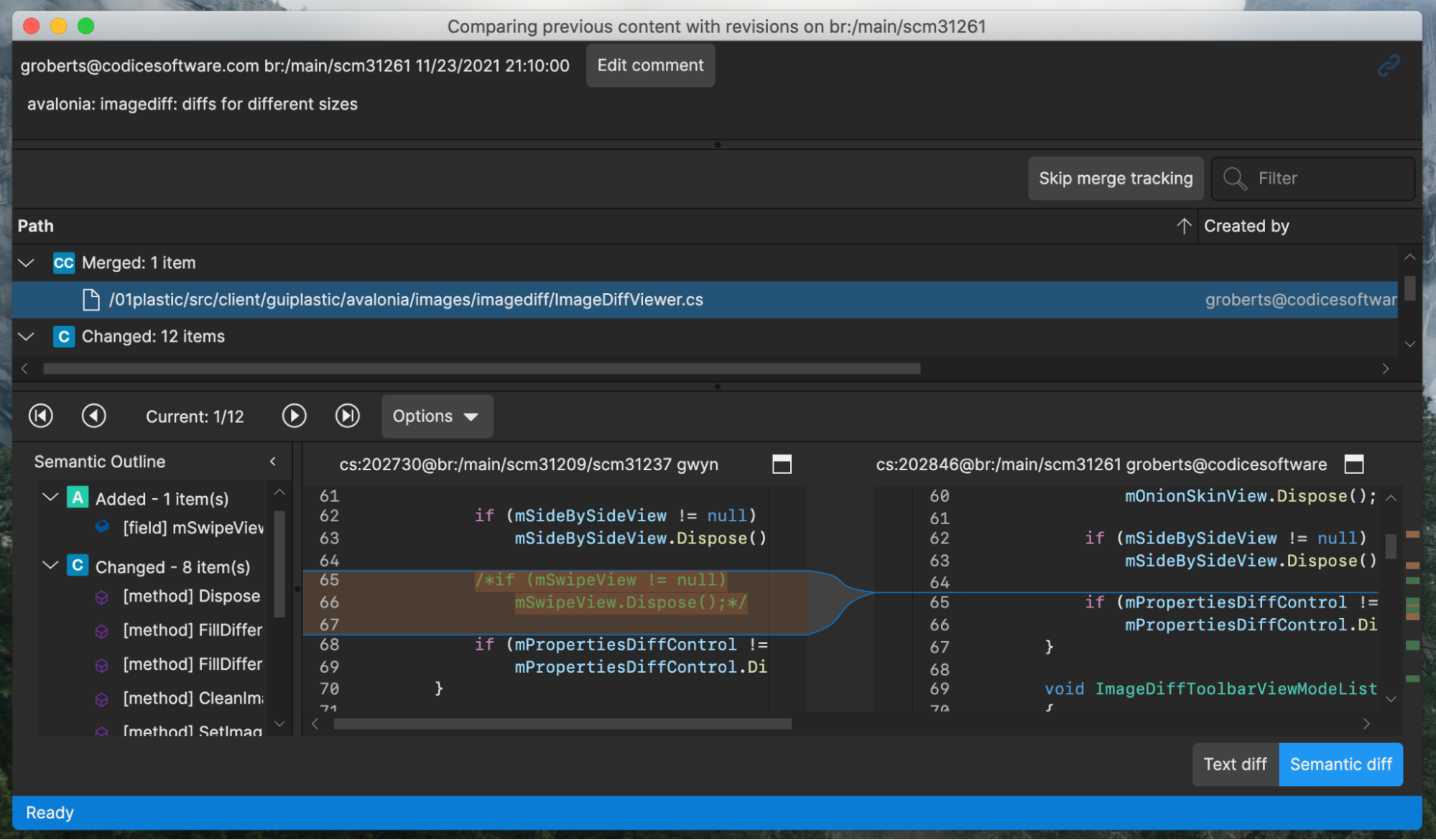This screenshot has height=840, width=1436.
Task: Click the Edit comment button
Action: [649, 65]
